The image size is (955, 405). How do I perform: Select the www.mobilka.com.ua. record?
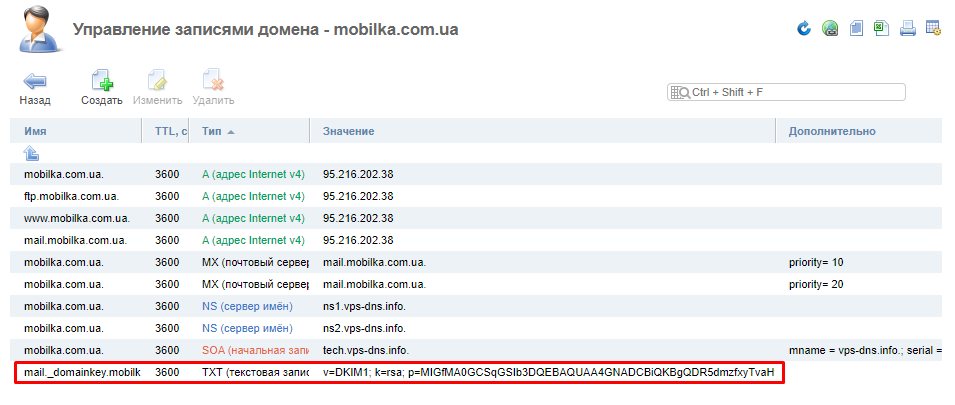pos(77,218)
